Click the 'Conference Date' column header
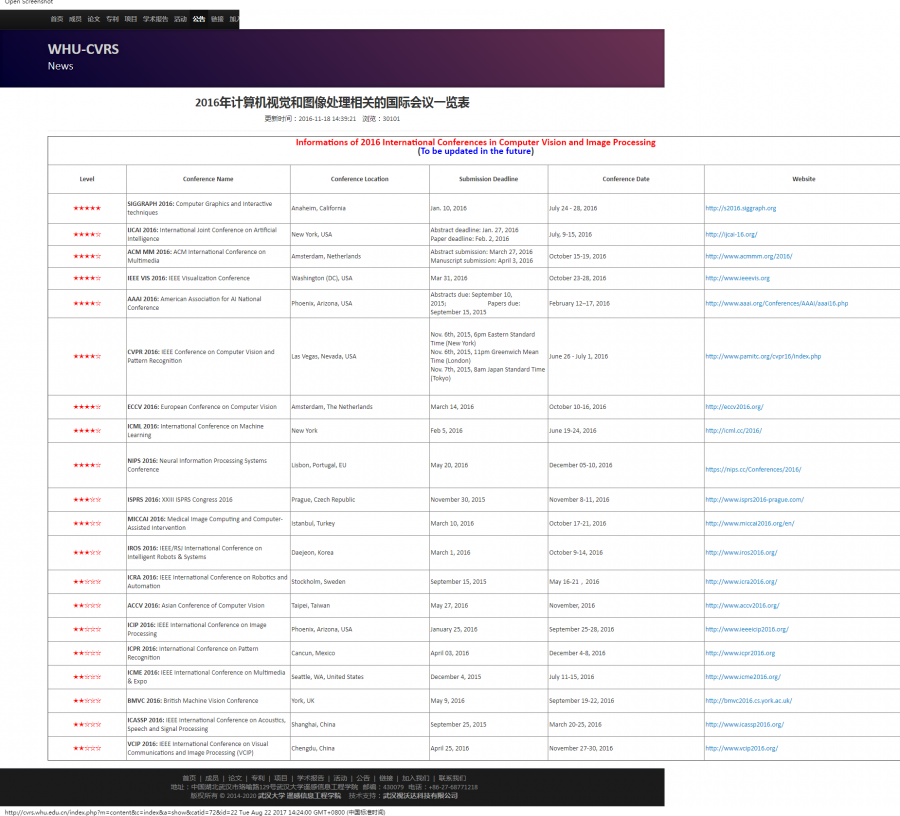The image size is (900, 816). pyautogui.click(x=626, y=179)
